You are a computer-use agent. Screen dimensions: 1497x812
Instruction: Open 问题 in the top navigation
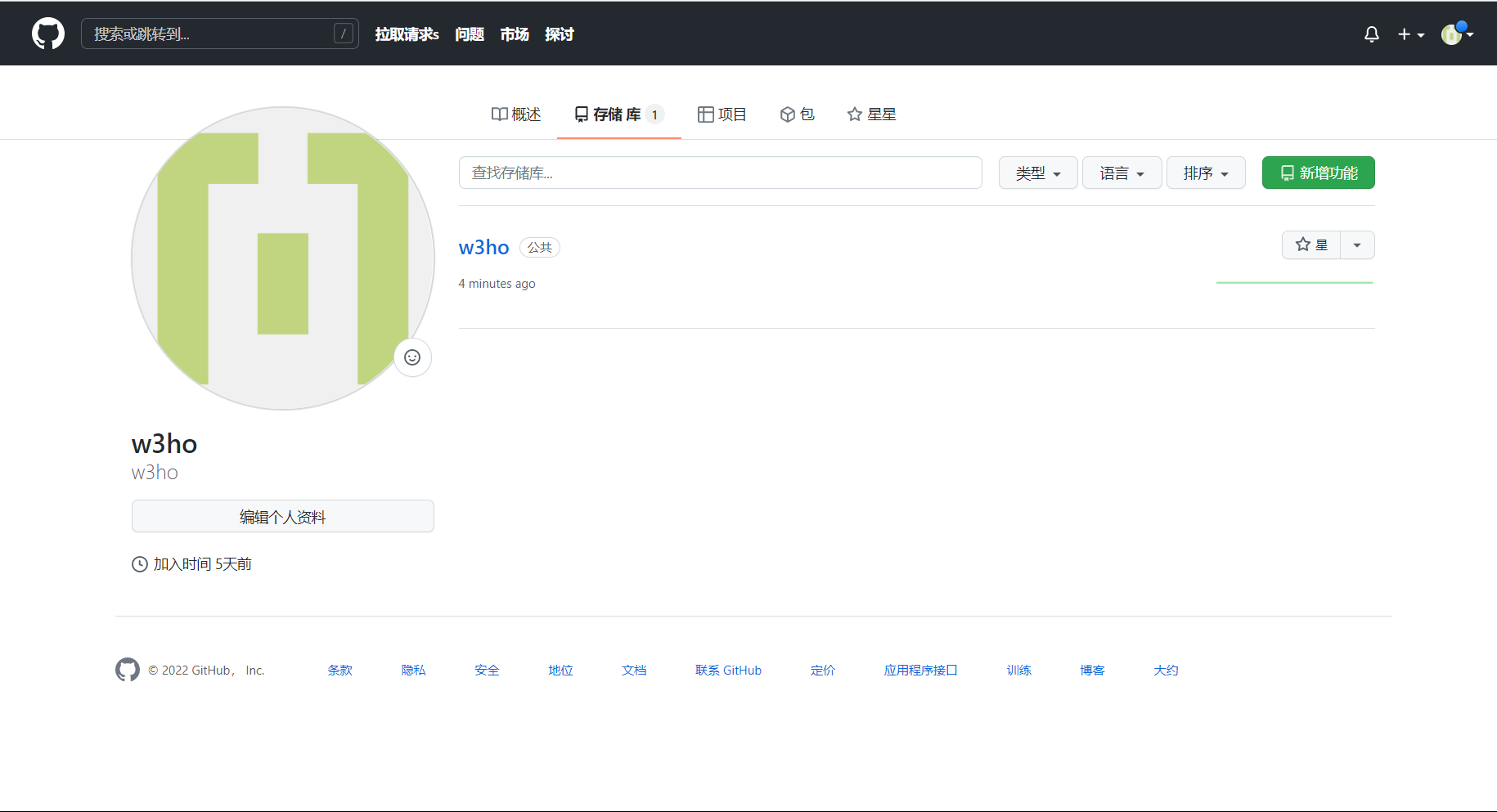(470, 34)
